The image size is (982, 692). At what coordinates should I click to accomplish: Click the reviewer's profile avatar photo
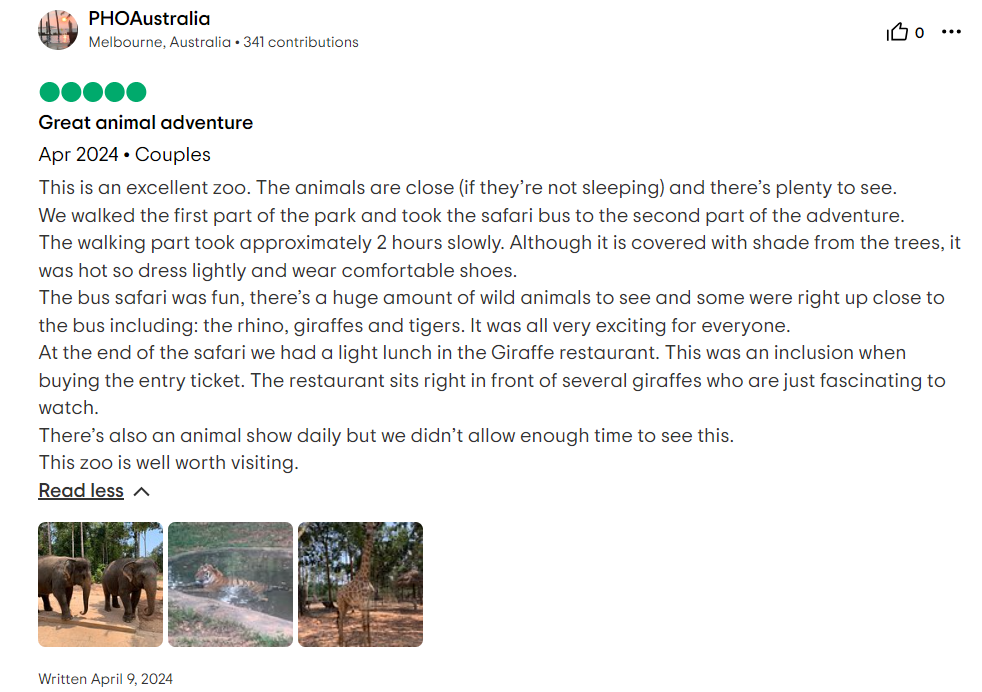click(58, 30)
